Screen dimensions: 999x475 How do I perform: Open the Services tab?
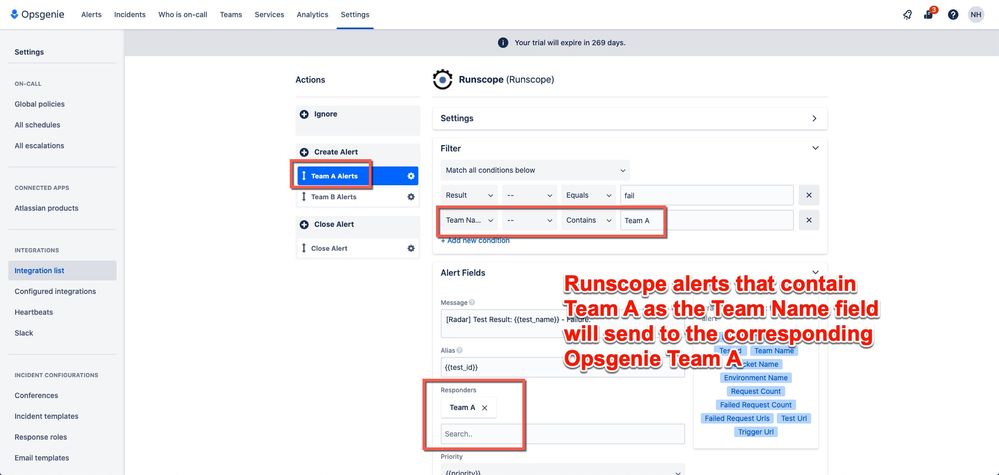(270, 15)
